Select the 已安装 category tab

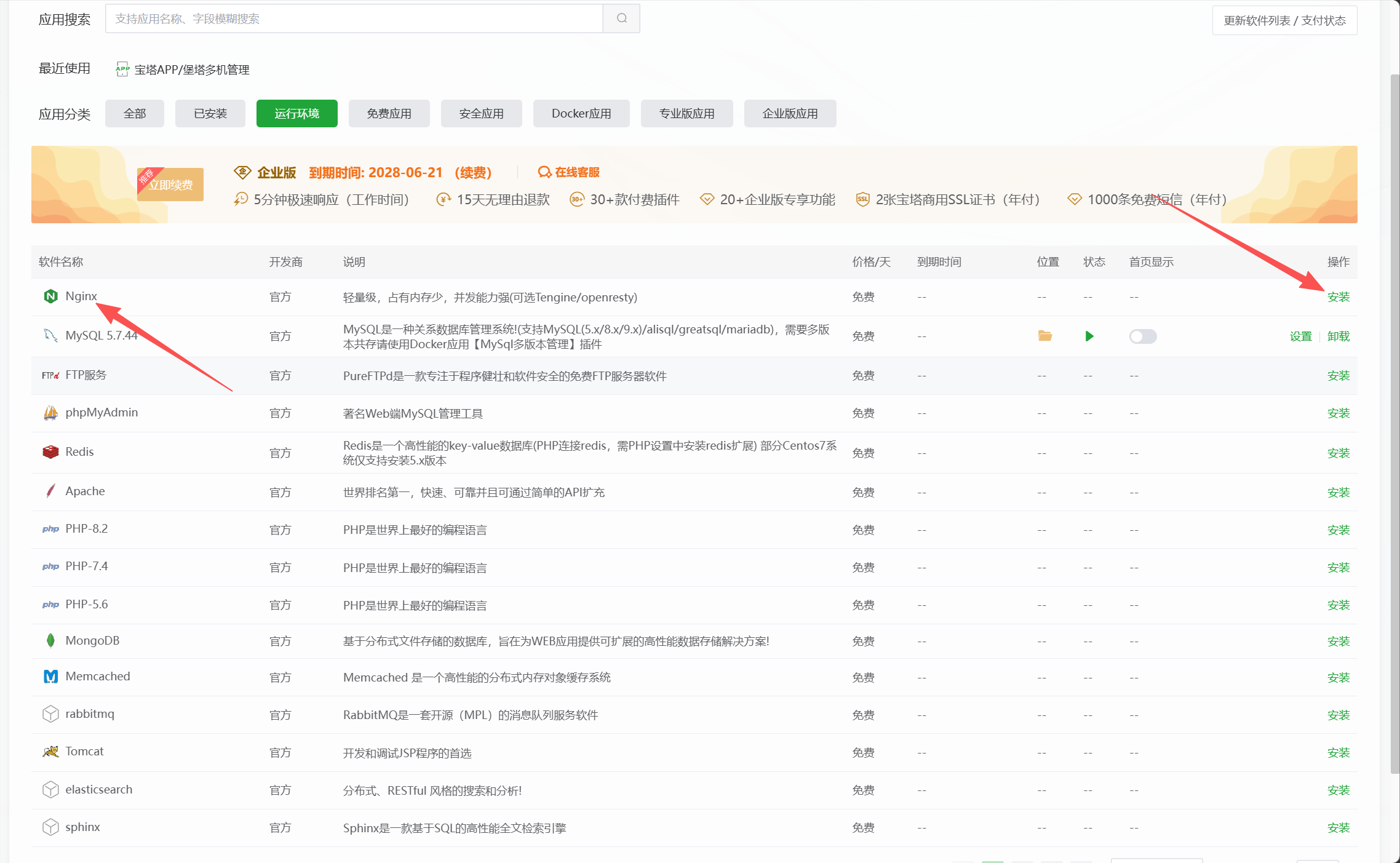pos(210,114)
